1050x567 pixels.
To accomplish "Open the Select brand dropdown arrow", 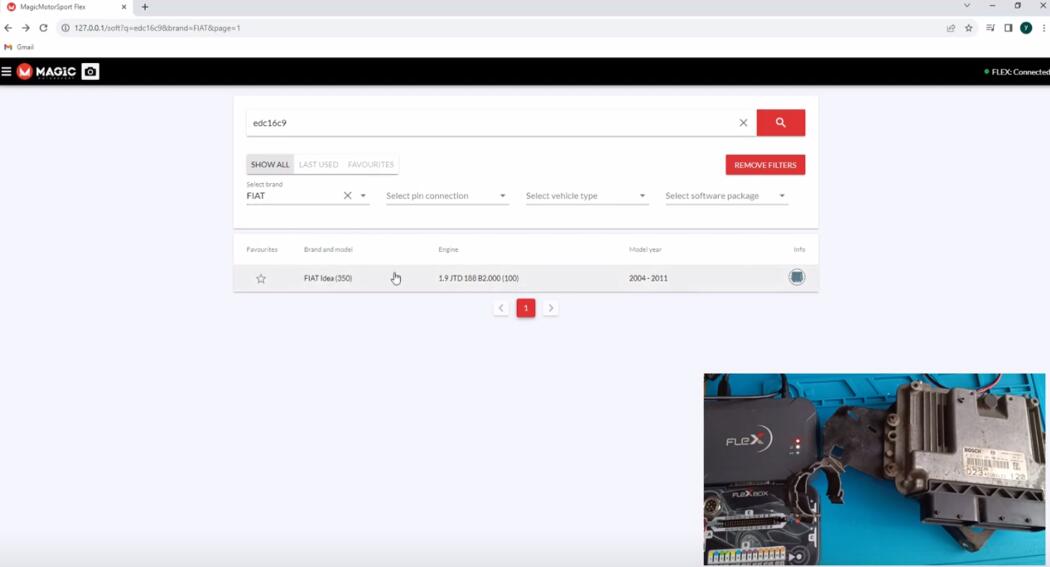I will click(363, 195).
